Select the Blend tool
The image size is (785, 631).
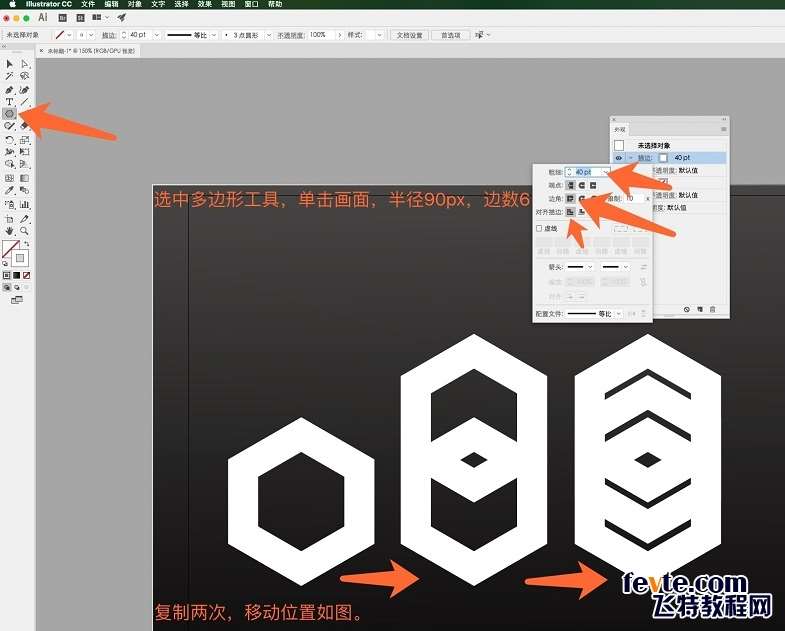[25, 190]
